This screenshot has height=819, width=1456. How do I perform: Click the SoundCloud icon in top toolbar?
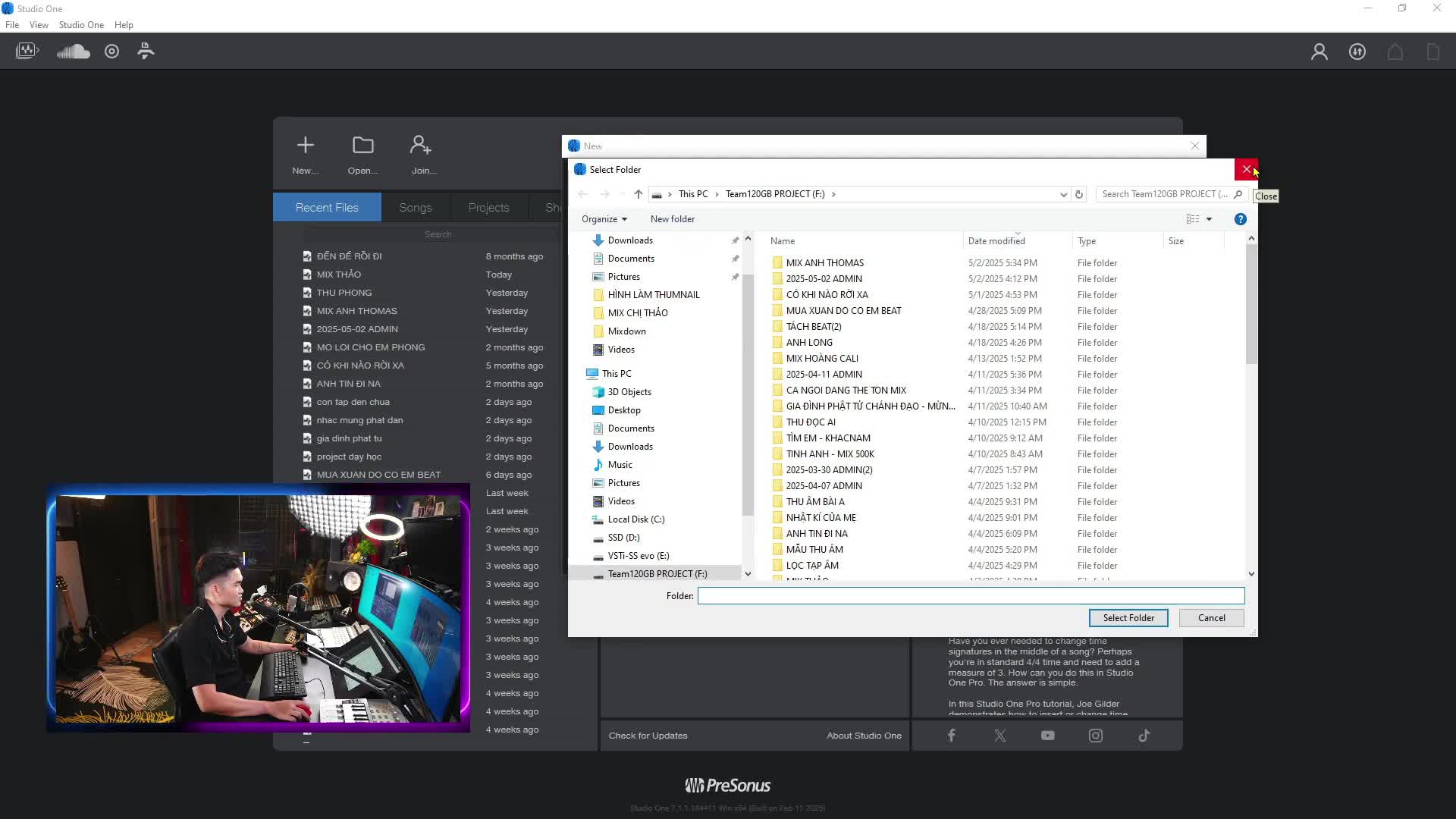pos(74,52)
